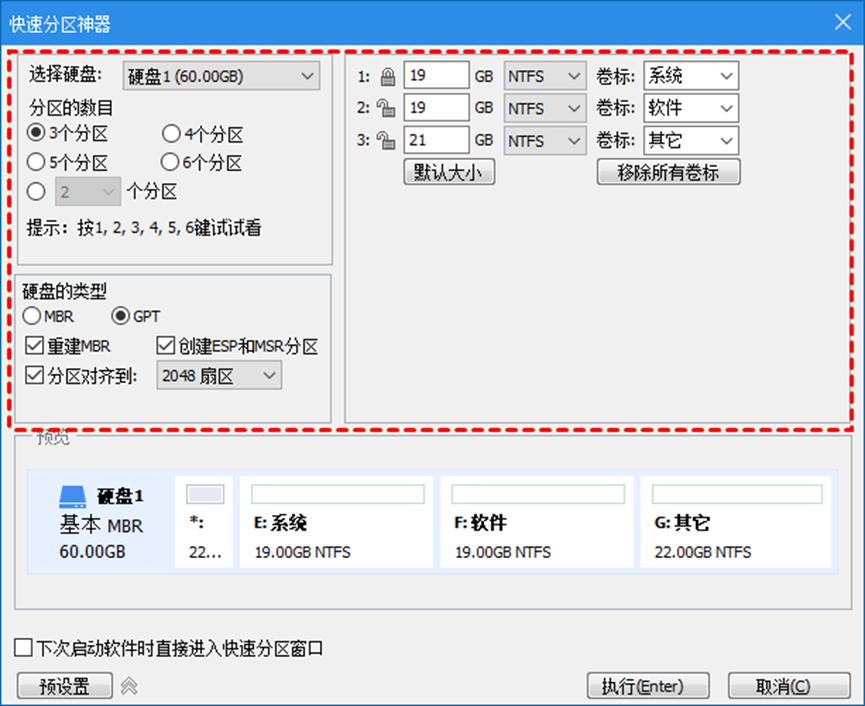The height and width of the screenshot is (706, 865).
Task: Click the partition 3 size input field
Action: click(436, 141)
